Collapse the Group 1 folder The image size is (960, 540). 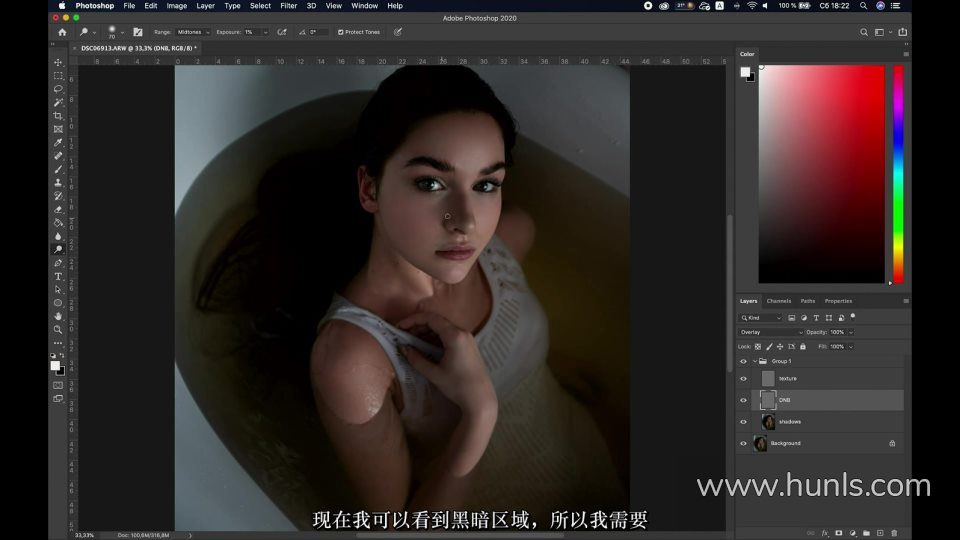tap(754, 361)
